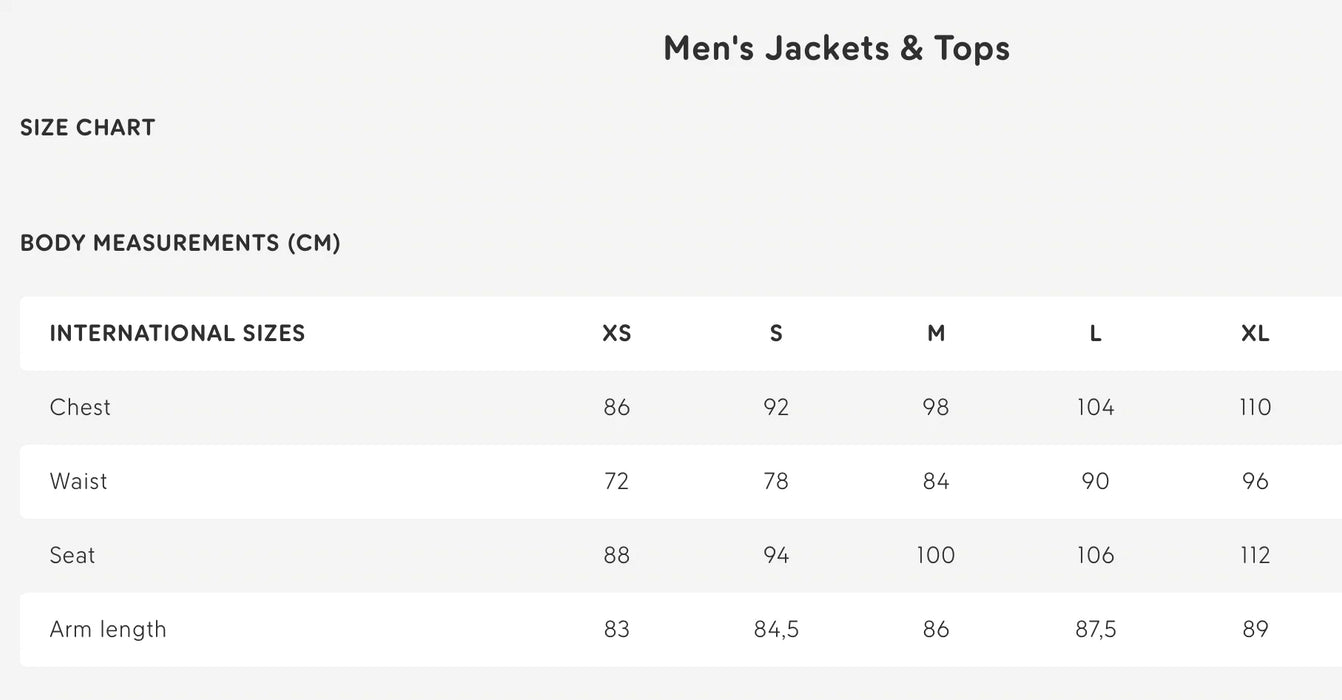Click the BODY MEASUREMENTS (CM) heading
1342x700 pixels.
pos(180,243)
